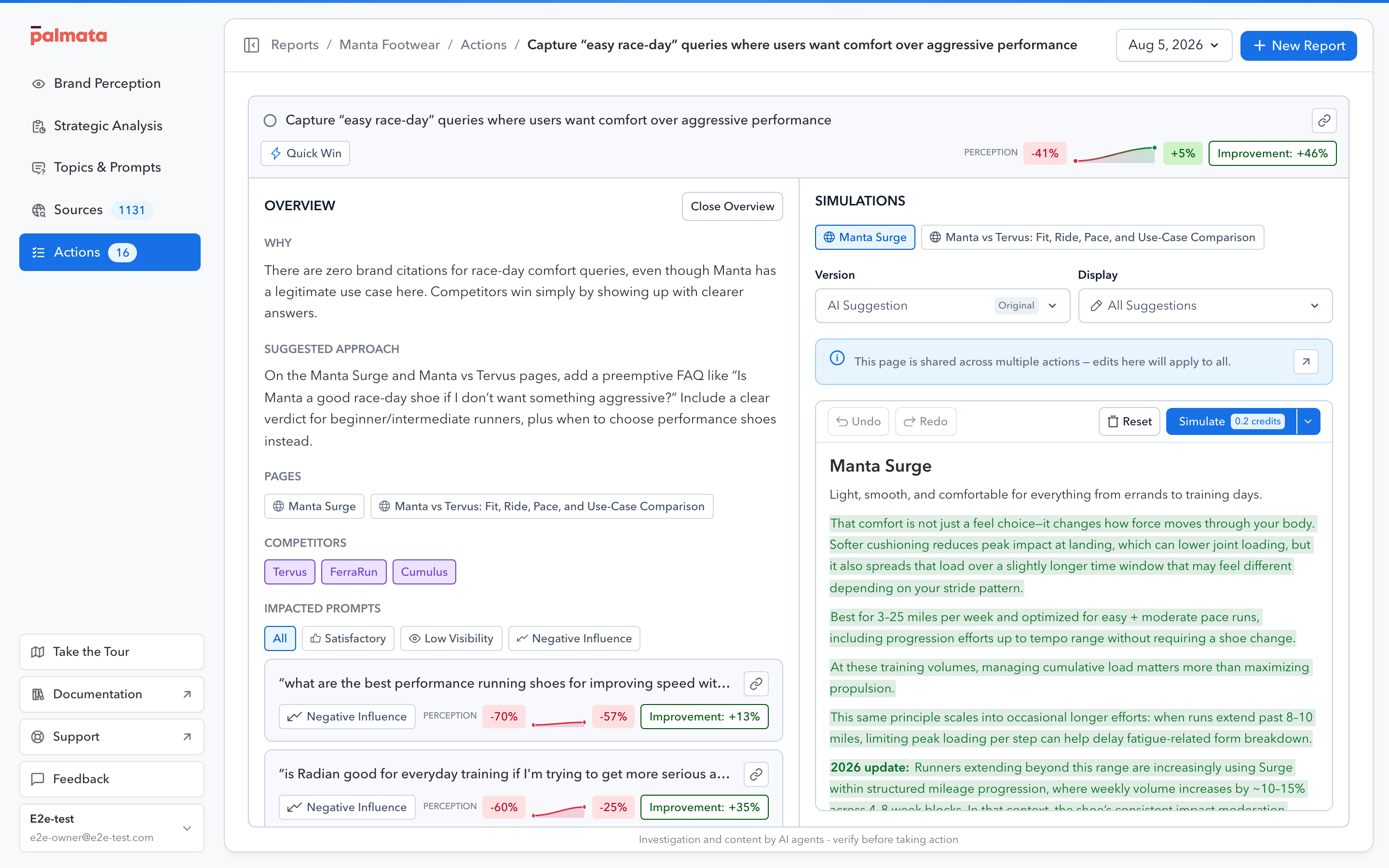Open shared page notice external arrow

1306,362
